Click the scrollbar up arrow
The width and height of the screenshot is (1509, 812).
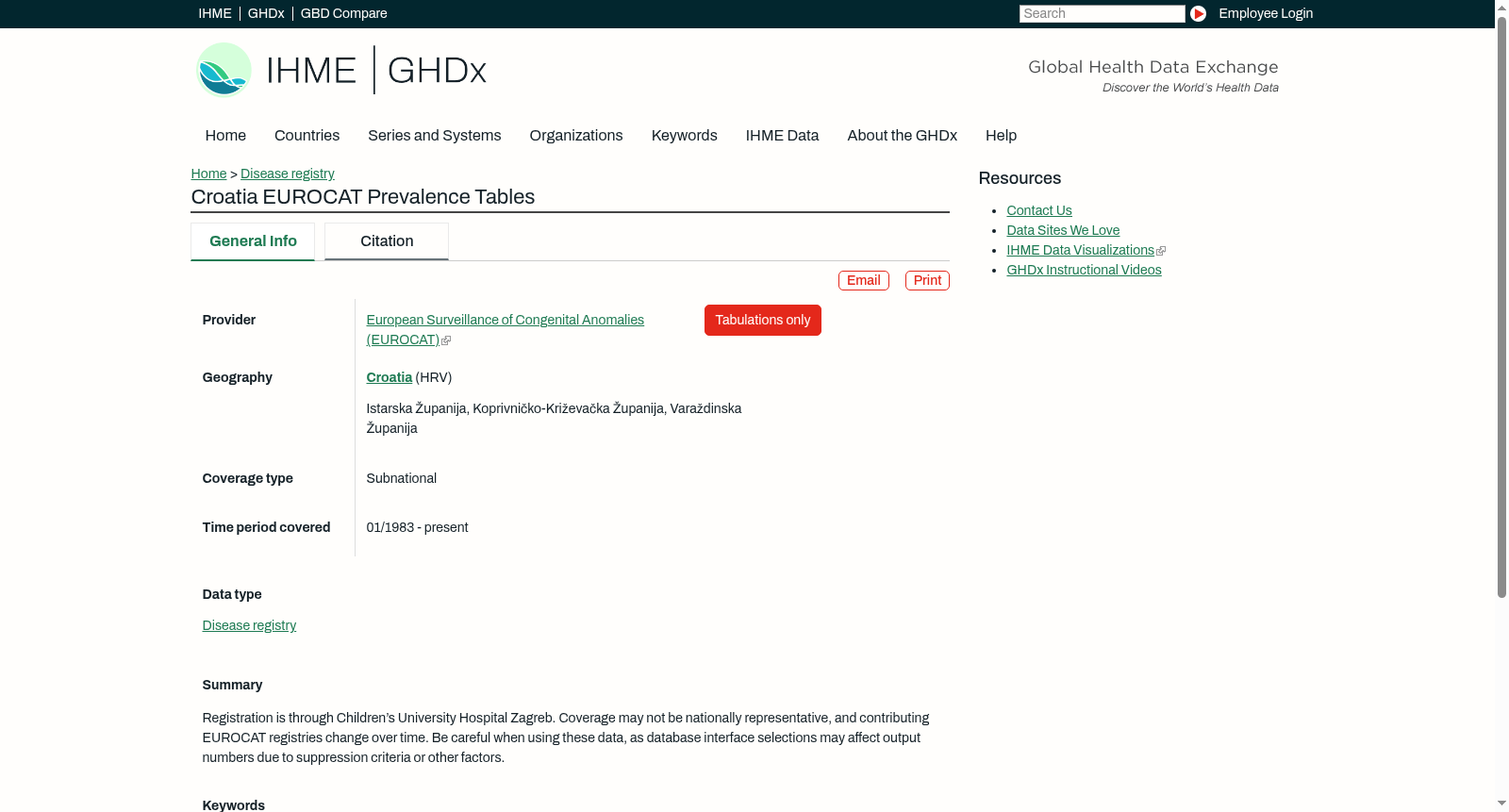click(1501, 7)
